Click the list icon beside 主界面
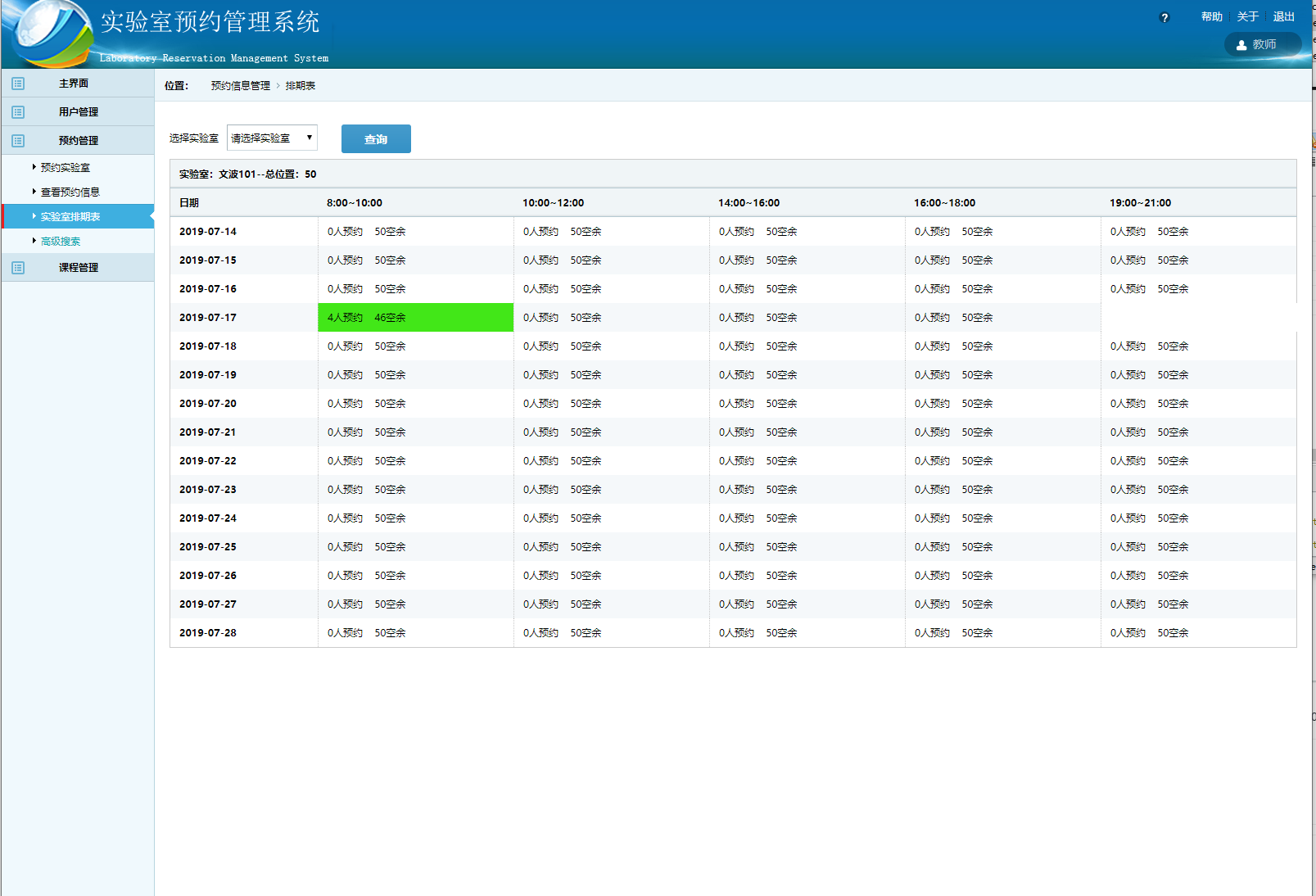The width and height of the screenshot is (1316, 896). [18, 84]
